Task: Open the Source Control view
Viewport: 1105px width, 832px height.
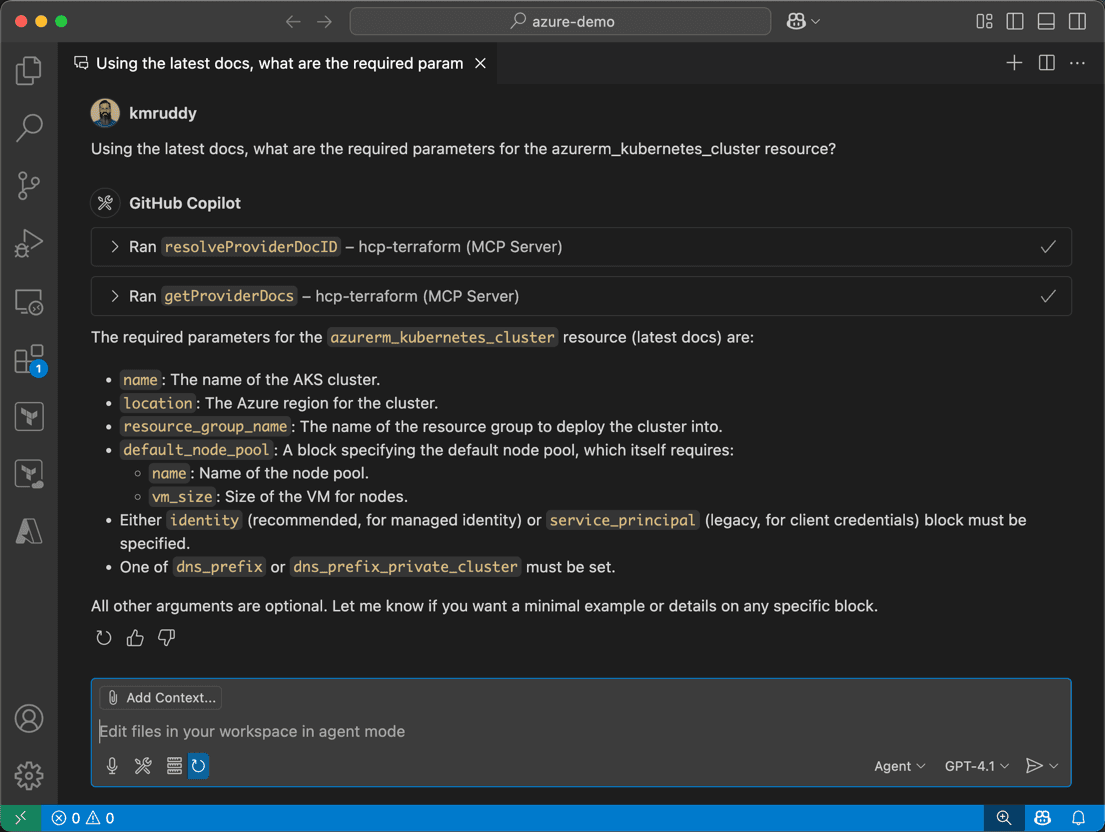Action: tap(29, 186)
